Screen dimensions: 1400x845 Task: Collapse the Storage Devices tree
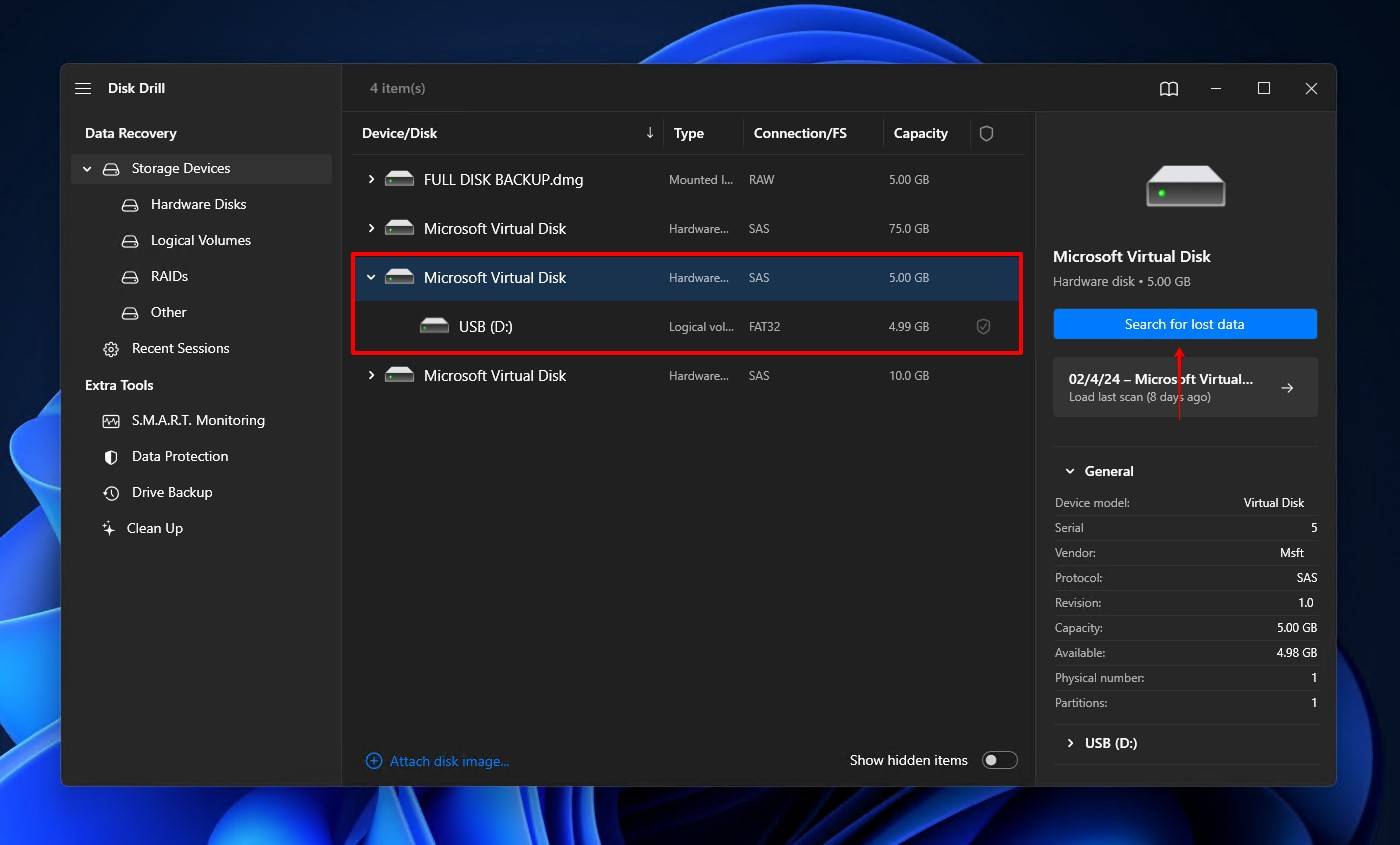[87, 169]
